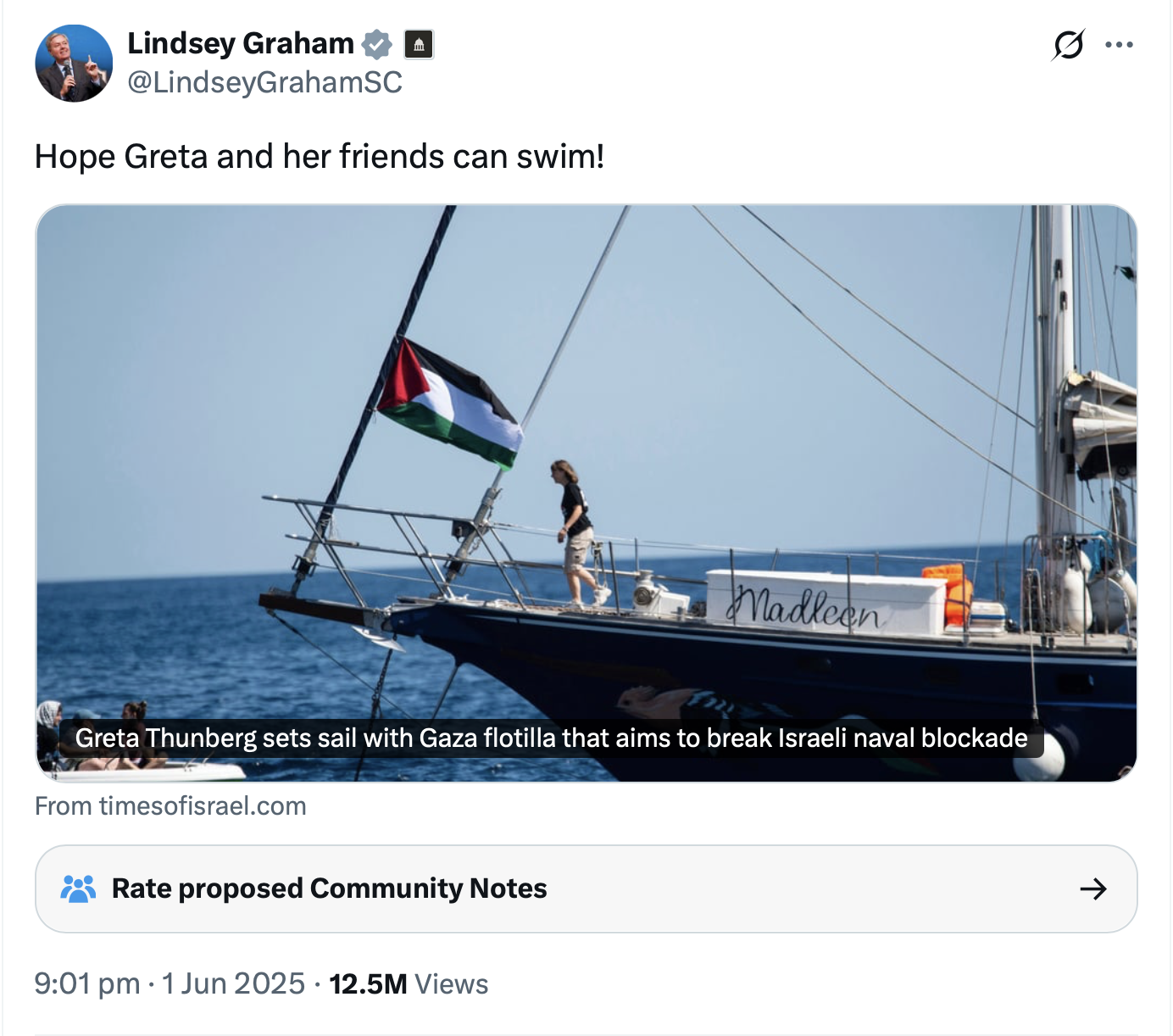Screen dimensions: 1173x1036
Task: Click the Palestinian flag in the photo
Action: point(448,404)
